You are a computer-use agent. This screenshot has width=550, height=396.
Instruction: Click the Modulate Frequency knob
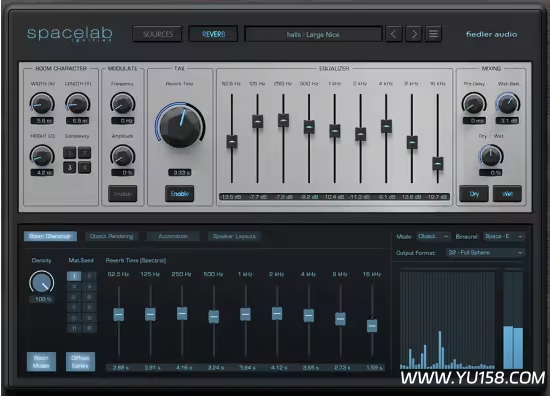(122, 103)
